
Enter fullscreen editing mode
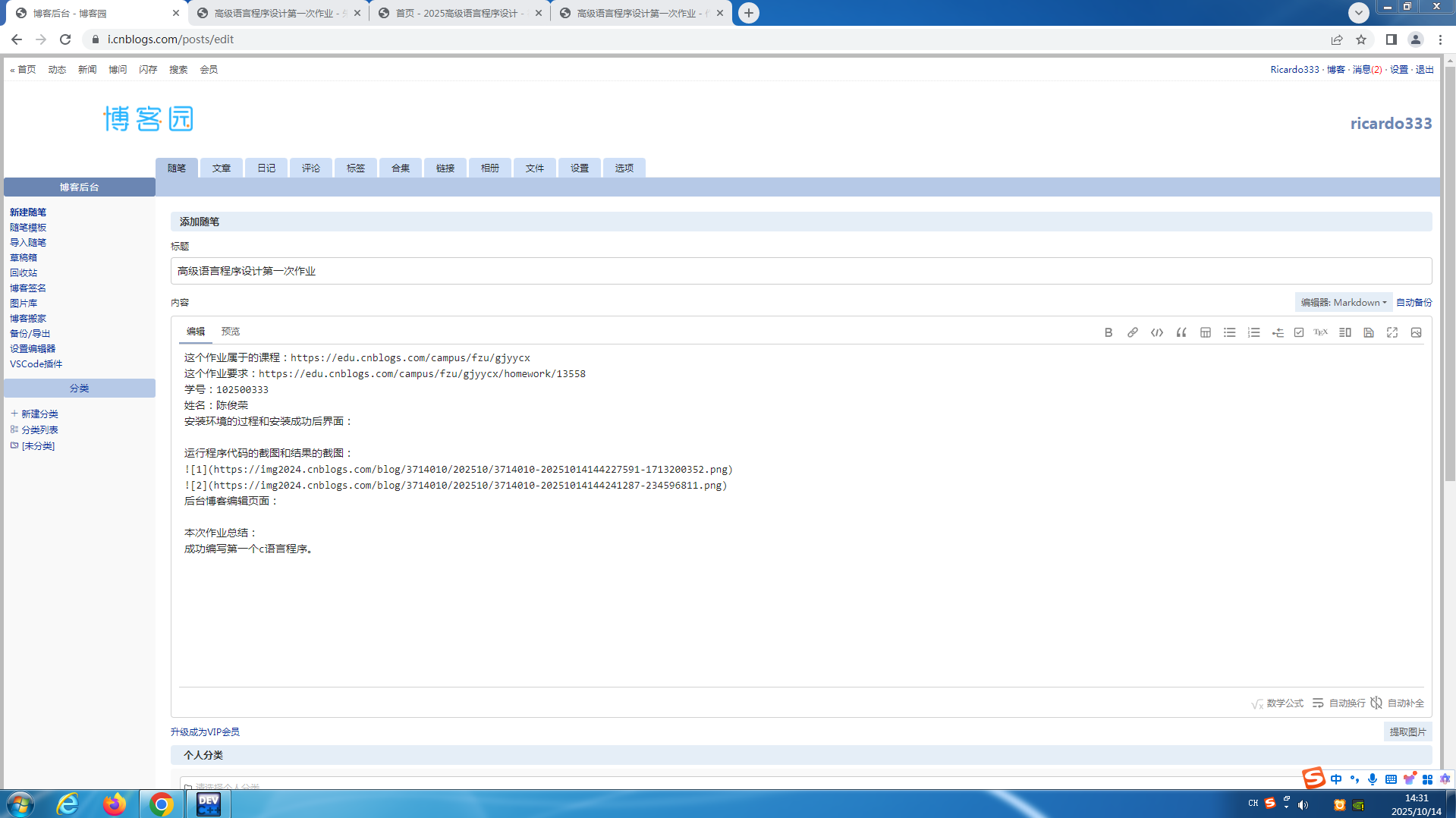(x=1392, y=332)
